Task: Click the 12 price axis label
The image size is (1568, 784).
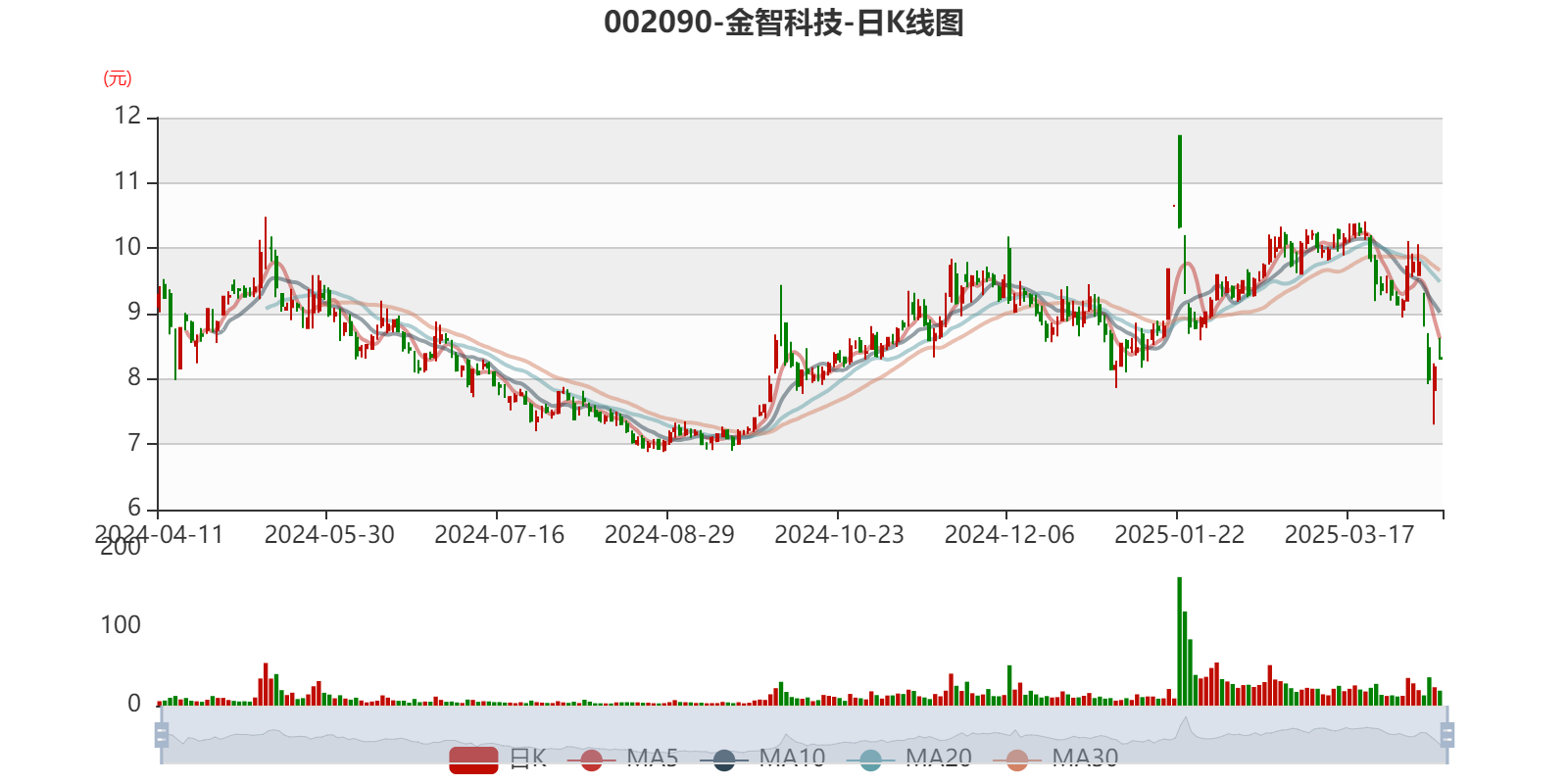Action: [127, 117]
